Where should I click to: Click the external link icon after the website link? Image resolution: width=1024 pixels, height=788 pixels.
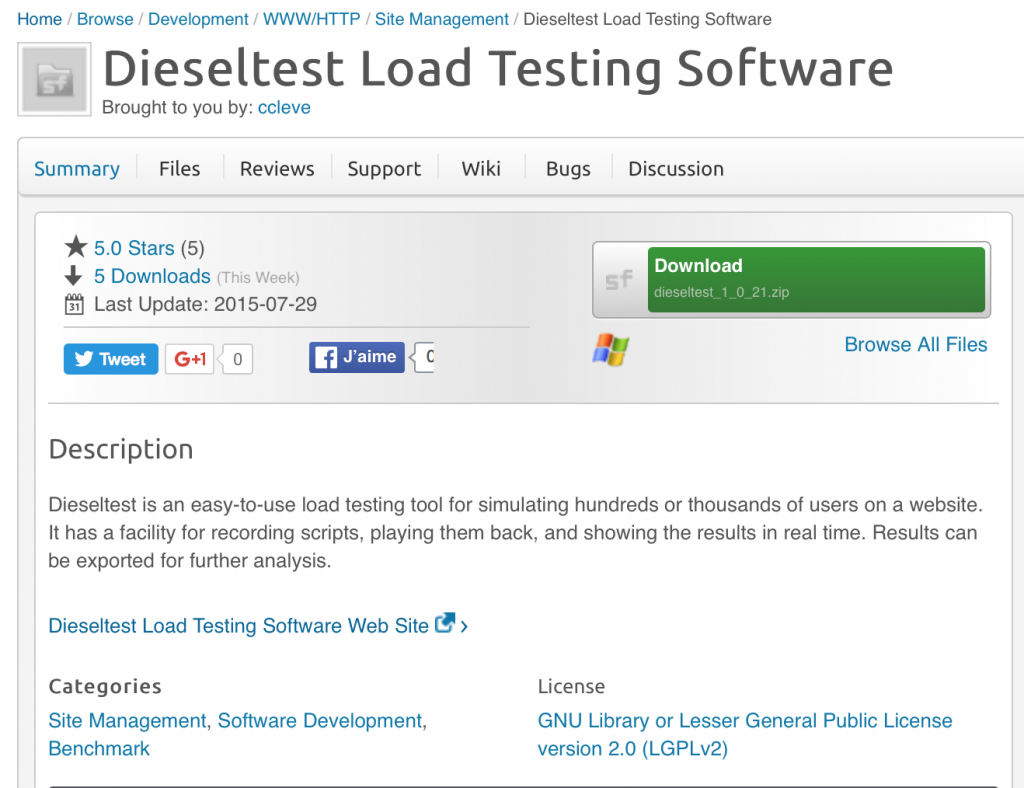(444, 622)
